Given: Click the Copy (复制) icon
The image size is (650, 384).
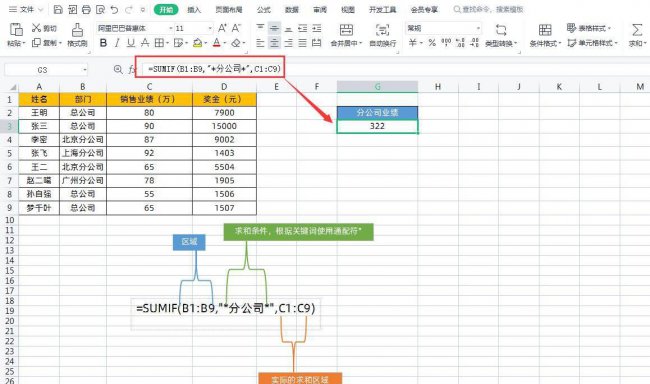Looking at the screenshot, I should [x=36, y=43].
